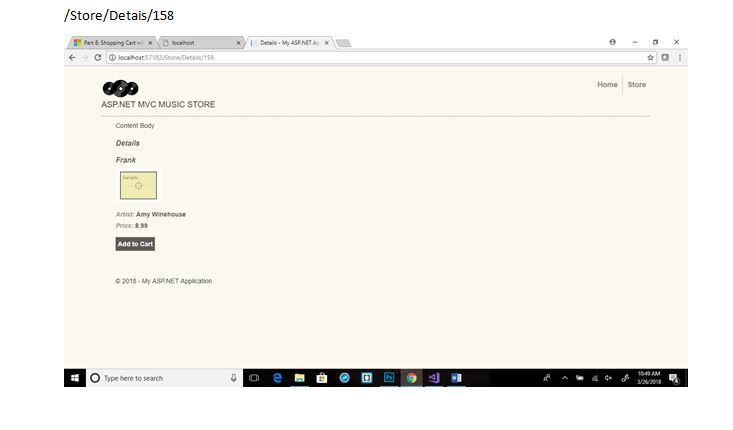The image size is (733, 430).
Task: Click the Frank album art thumbnail
Action: tap(138, 185)
